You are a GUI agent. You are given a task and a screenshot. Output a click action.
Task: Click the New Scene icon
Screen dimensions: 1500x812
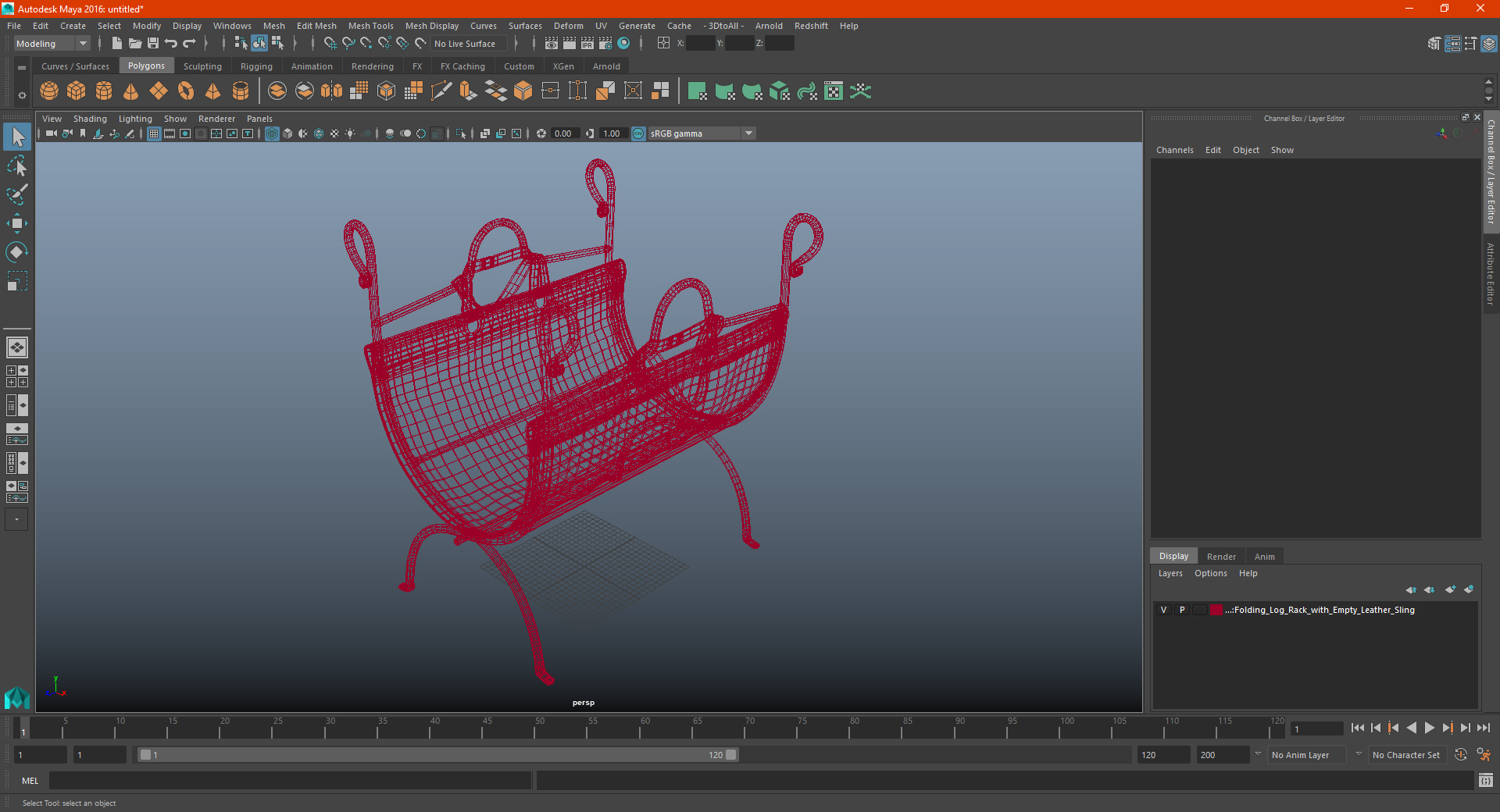coord(116,44)
